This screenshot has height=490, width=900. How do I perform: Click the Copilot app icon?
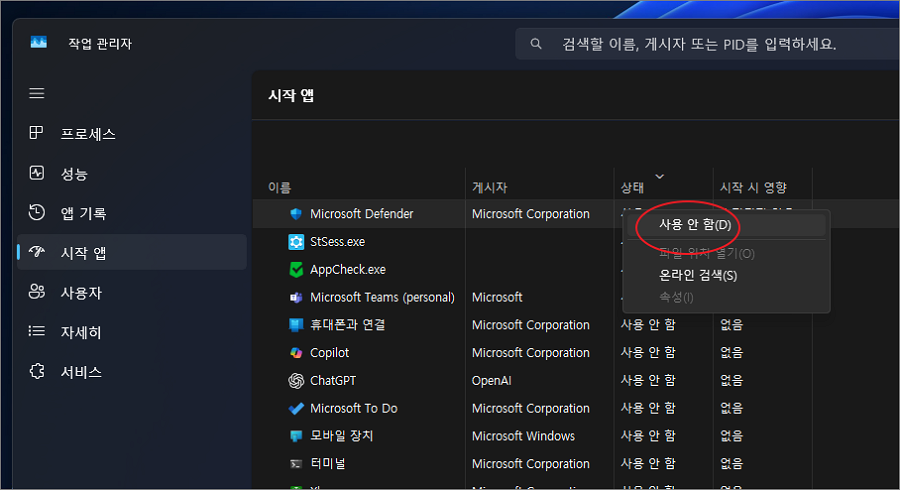pyautogui.click(x=296, y=353)
